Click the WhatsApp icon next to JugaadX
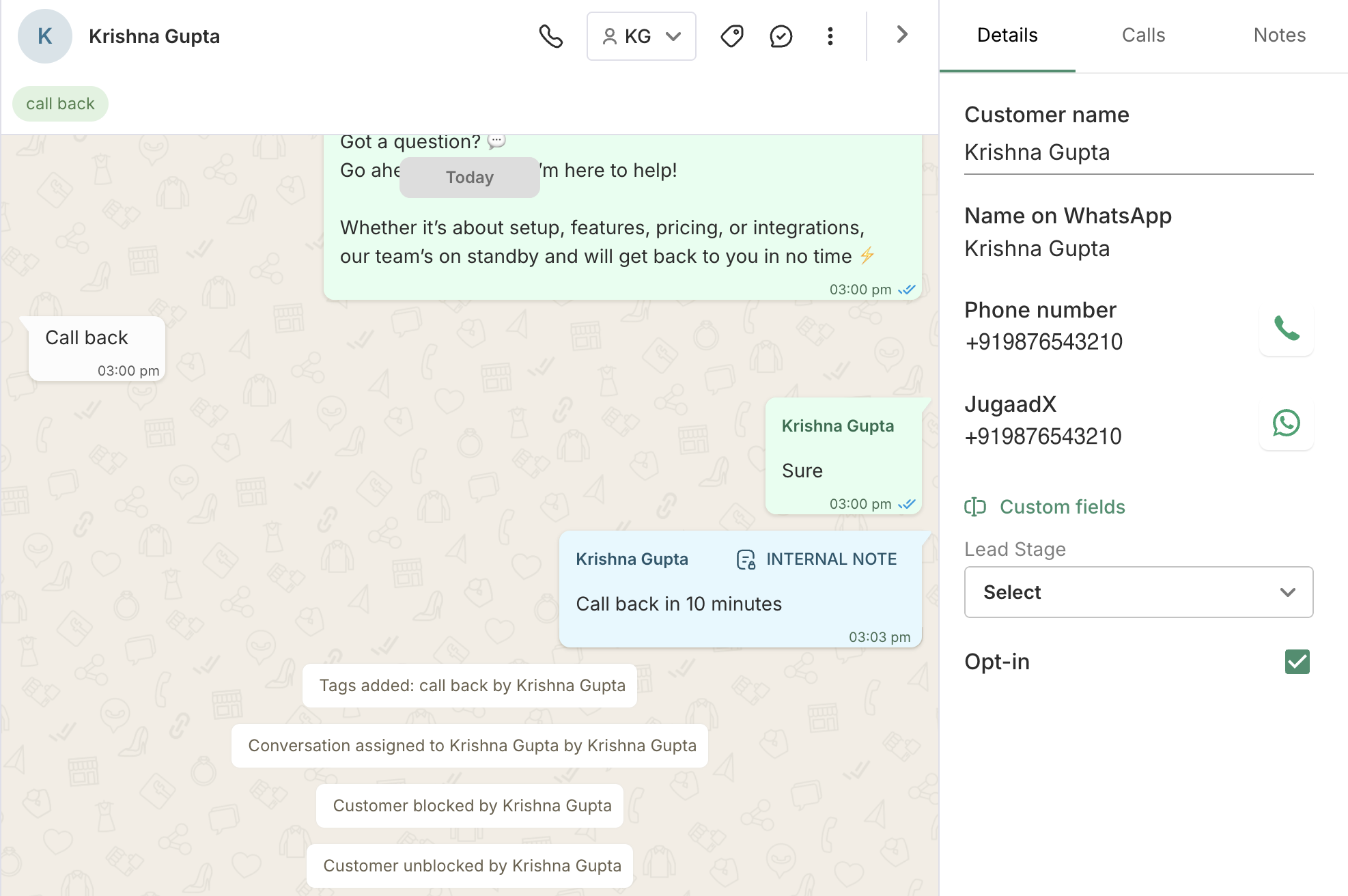The width and height of the screenshot is (1348, 896). [x=1286, y=423]
